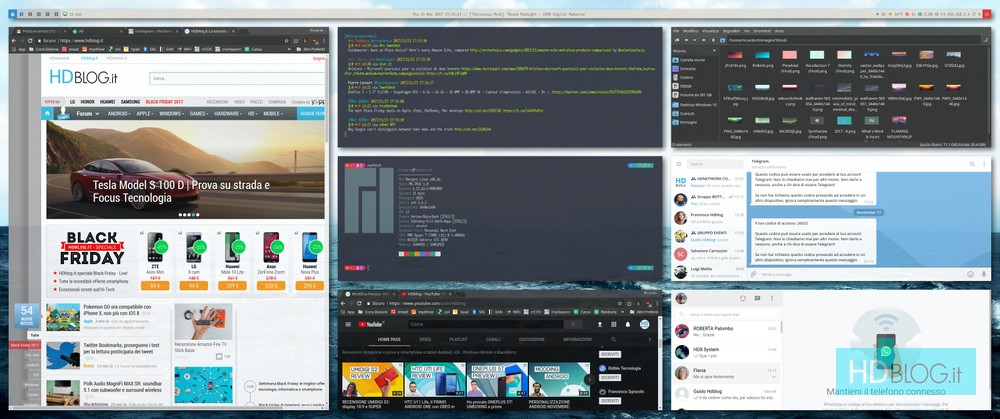The image size is (1000, 419).
Task: Open WhatsApp three-dot menu
Action: click(x=771, y=298)
